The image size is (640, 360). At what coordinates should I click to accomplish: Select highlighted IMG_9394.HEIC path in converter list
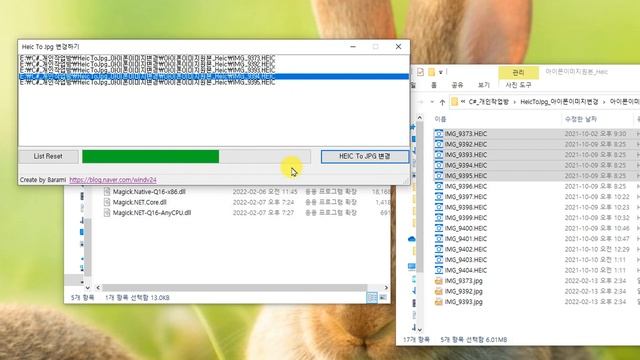click(213, 76)
